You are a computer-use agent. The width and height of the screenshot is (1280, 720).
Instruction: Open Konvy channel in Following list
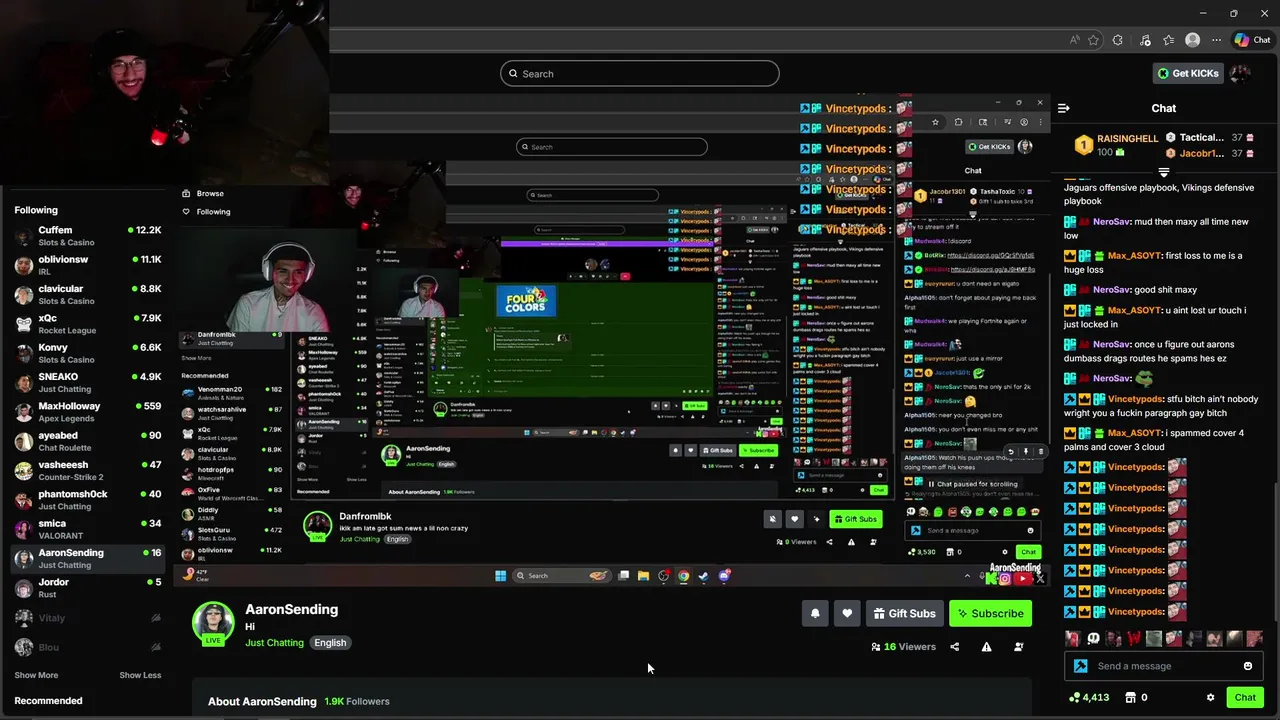click(88, 353)
